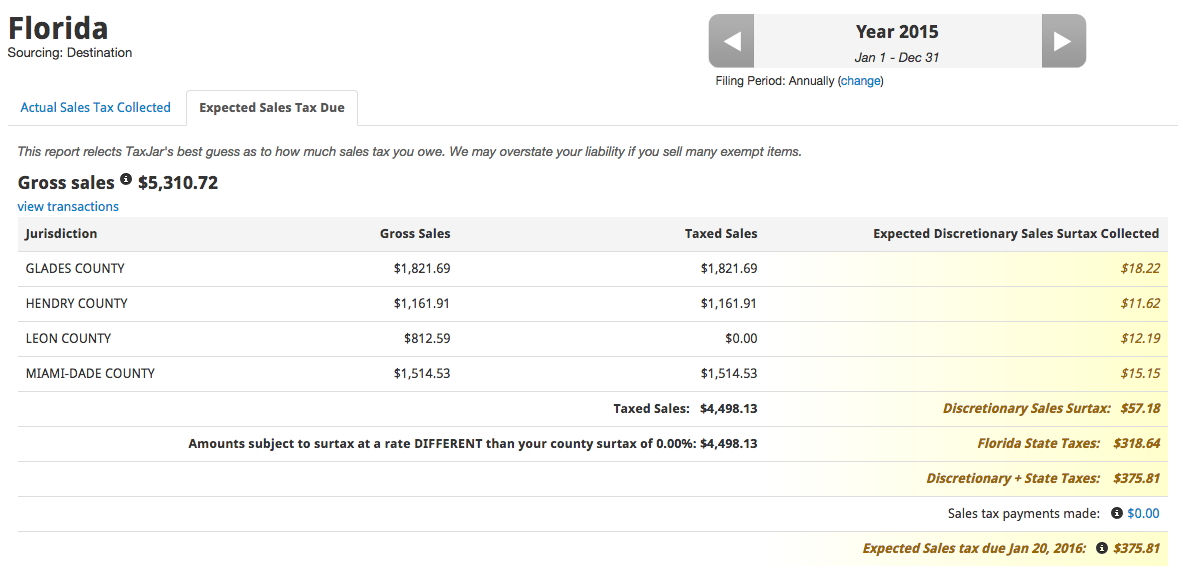Click the $0.00 sales tax payments link
This screenshot has width=1183, height=580.
coord(1143,514)
